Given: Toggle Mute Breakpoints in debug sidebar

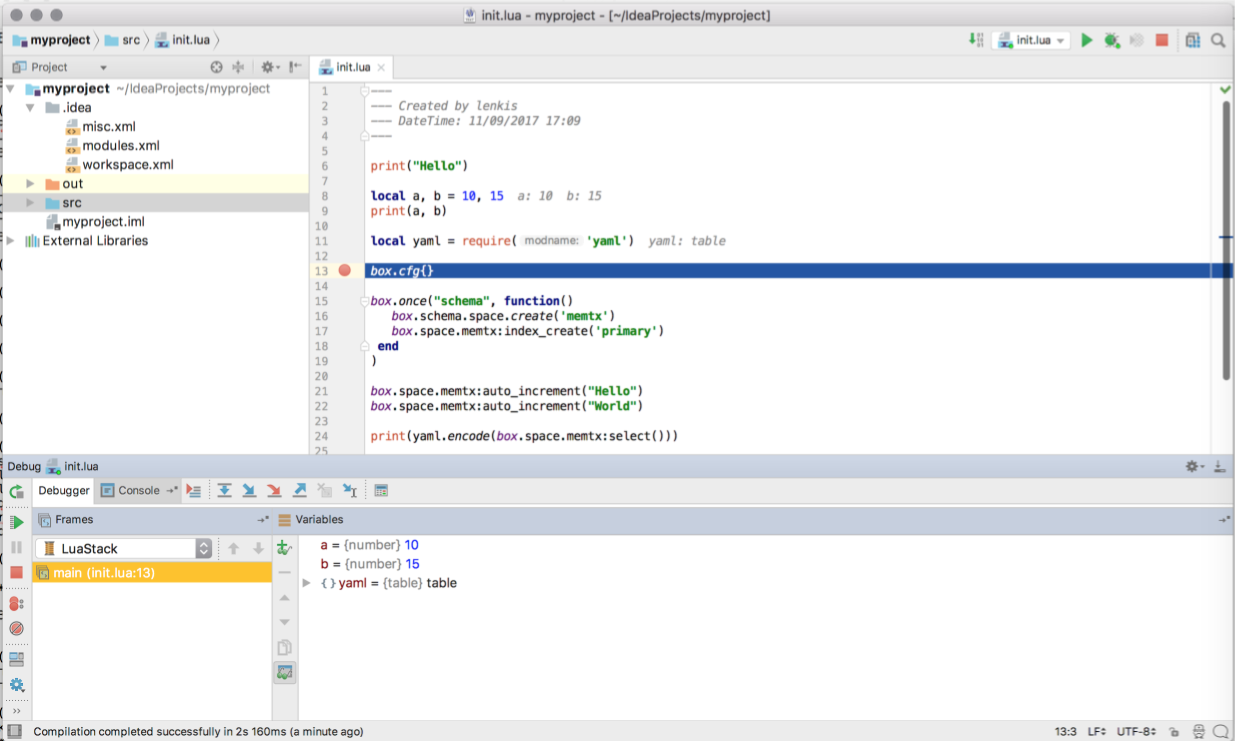Looking at the screenshot, I should pos(16,629).
